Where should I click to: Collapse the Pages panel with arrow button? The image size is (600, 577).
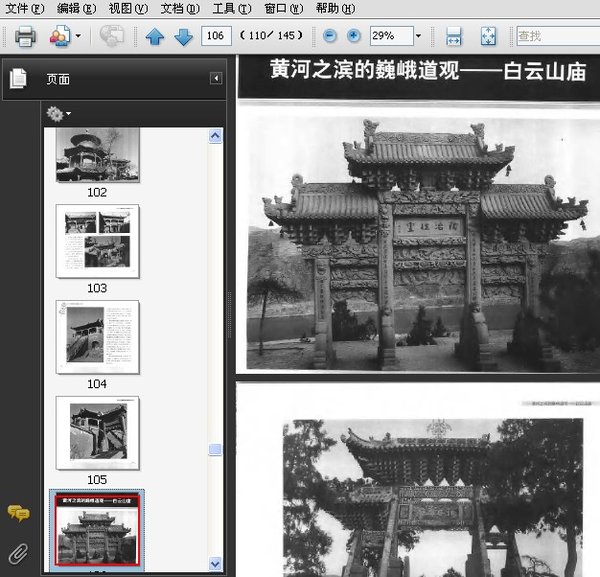[x=215, y=79]
